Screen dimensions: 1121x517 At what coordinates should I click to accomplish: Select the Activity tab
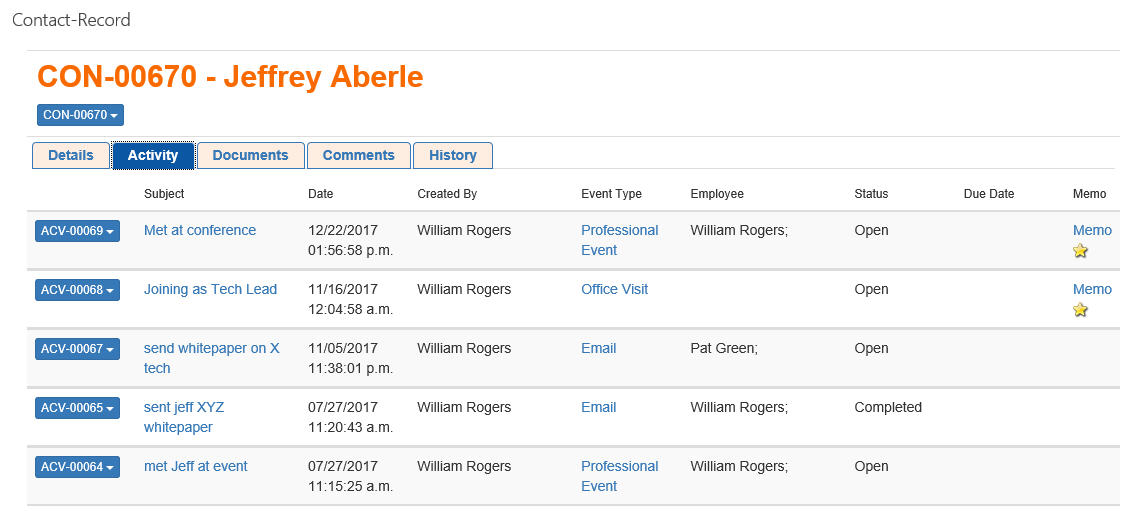click(153, 155)
